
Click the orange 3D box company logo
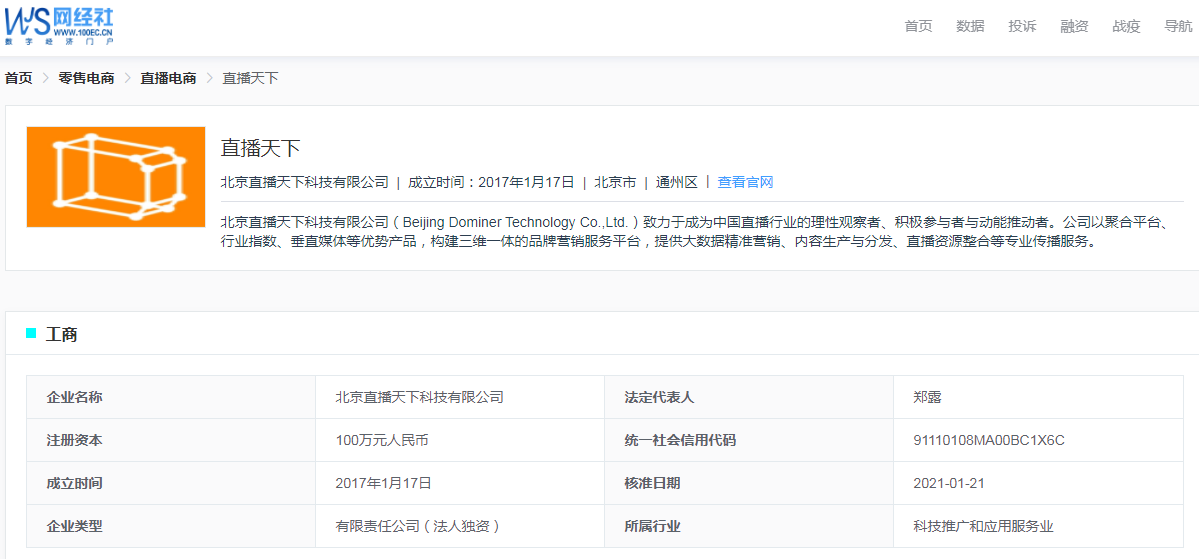(116, 177)
